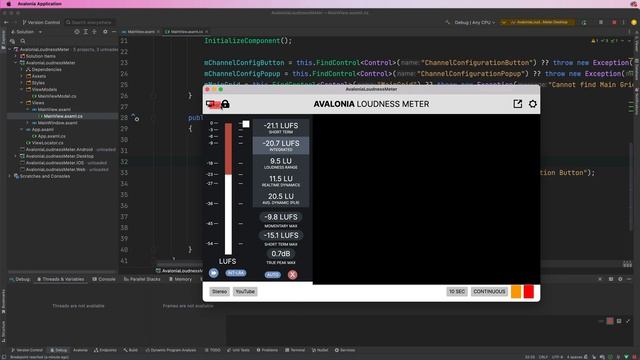The image size is (640, 360).
Task: Click the blue play/forward round button
Action: pyautogui.click(x=213, y=273)
